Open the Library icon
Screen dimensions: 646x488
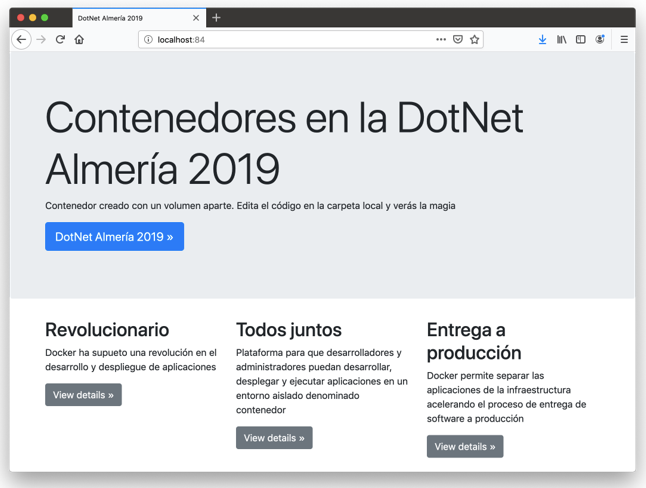point(562,40)
